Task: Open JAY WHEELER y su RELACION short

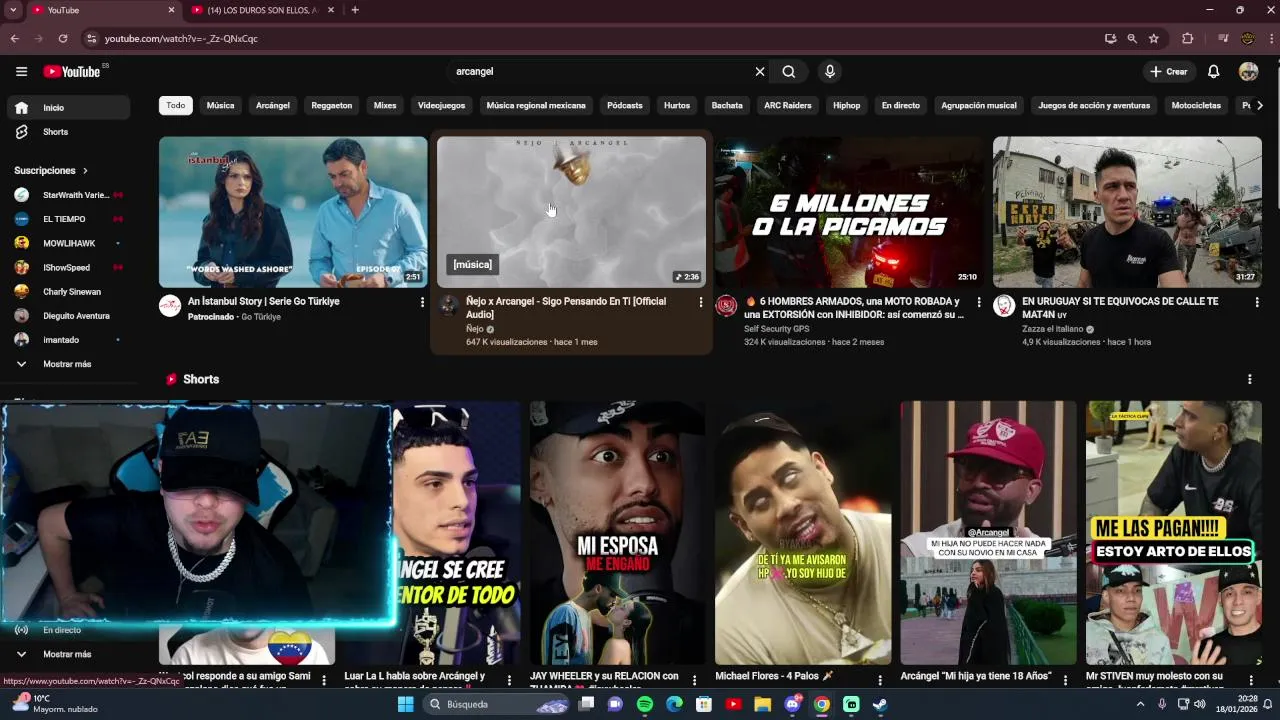Action: point(617,533)
